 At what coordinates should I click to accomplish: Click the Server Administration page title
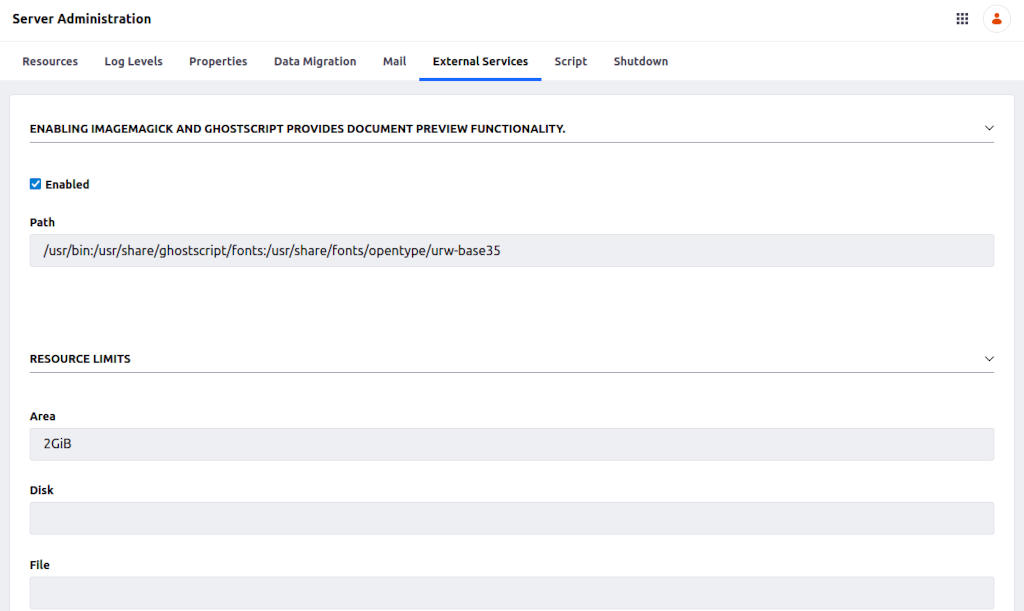(x=82, y=19)
